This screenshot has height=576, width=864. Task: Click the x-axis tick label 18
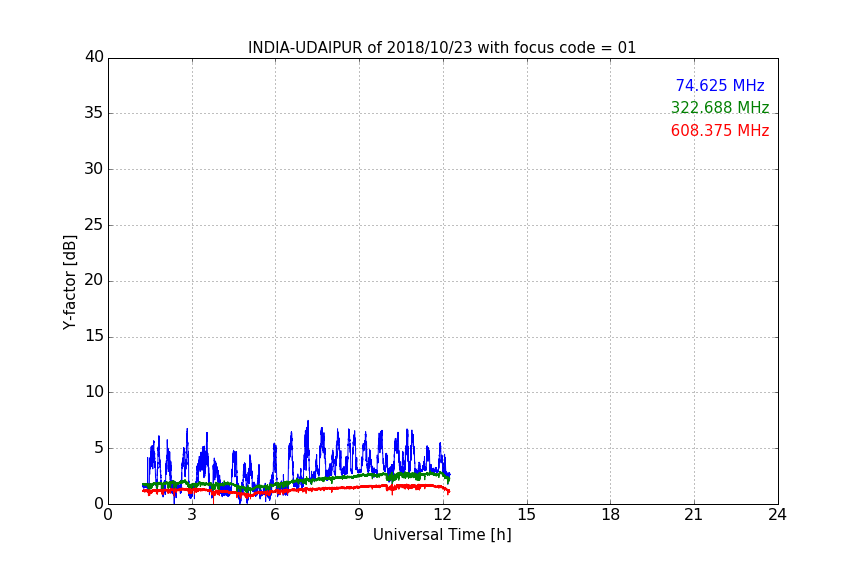611,515
